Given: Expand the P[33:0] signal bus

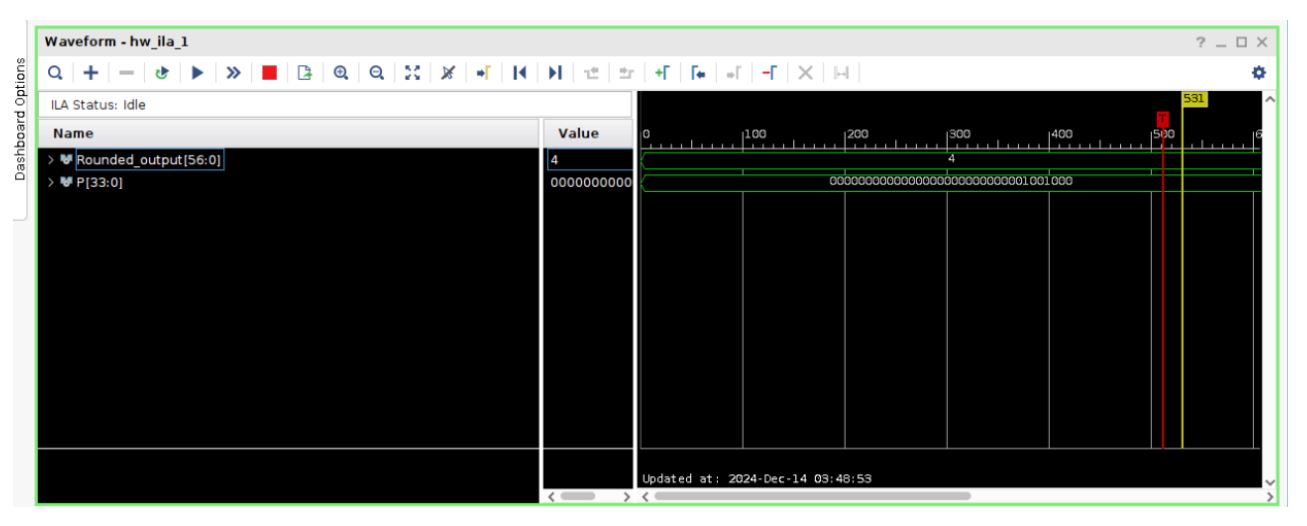Looking at the screenshot, I should pos(50,182).
